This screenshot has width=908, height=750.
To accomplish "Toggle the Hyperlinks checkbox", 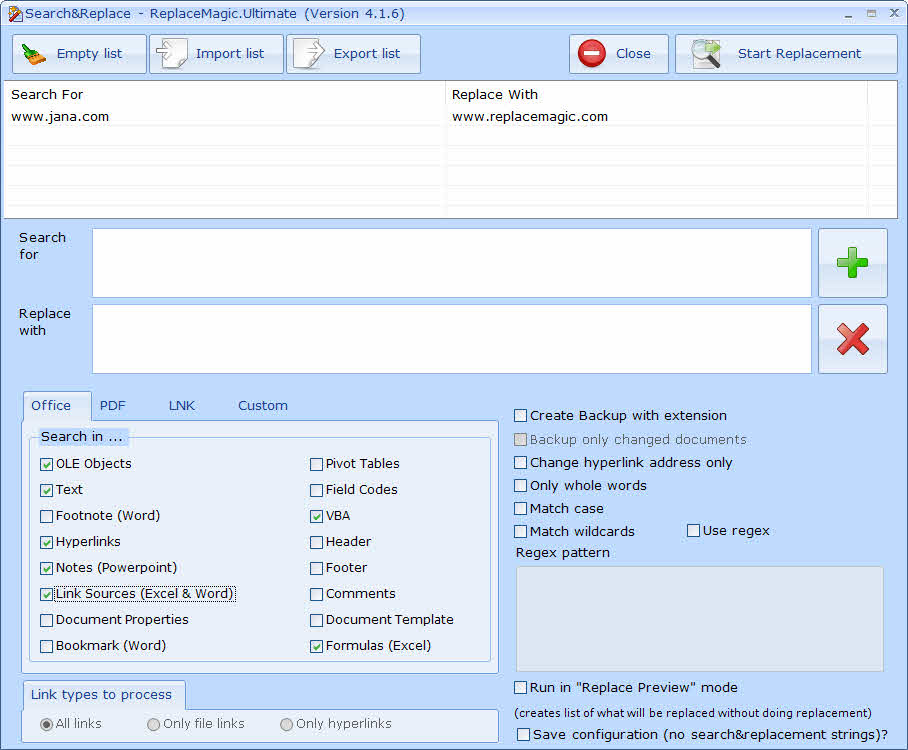I will coord(47,543).
